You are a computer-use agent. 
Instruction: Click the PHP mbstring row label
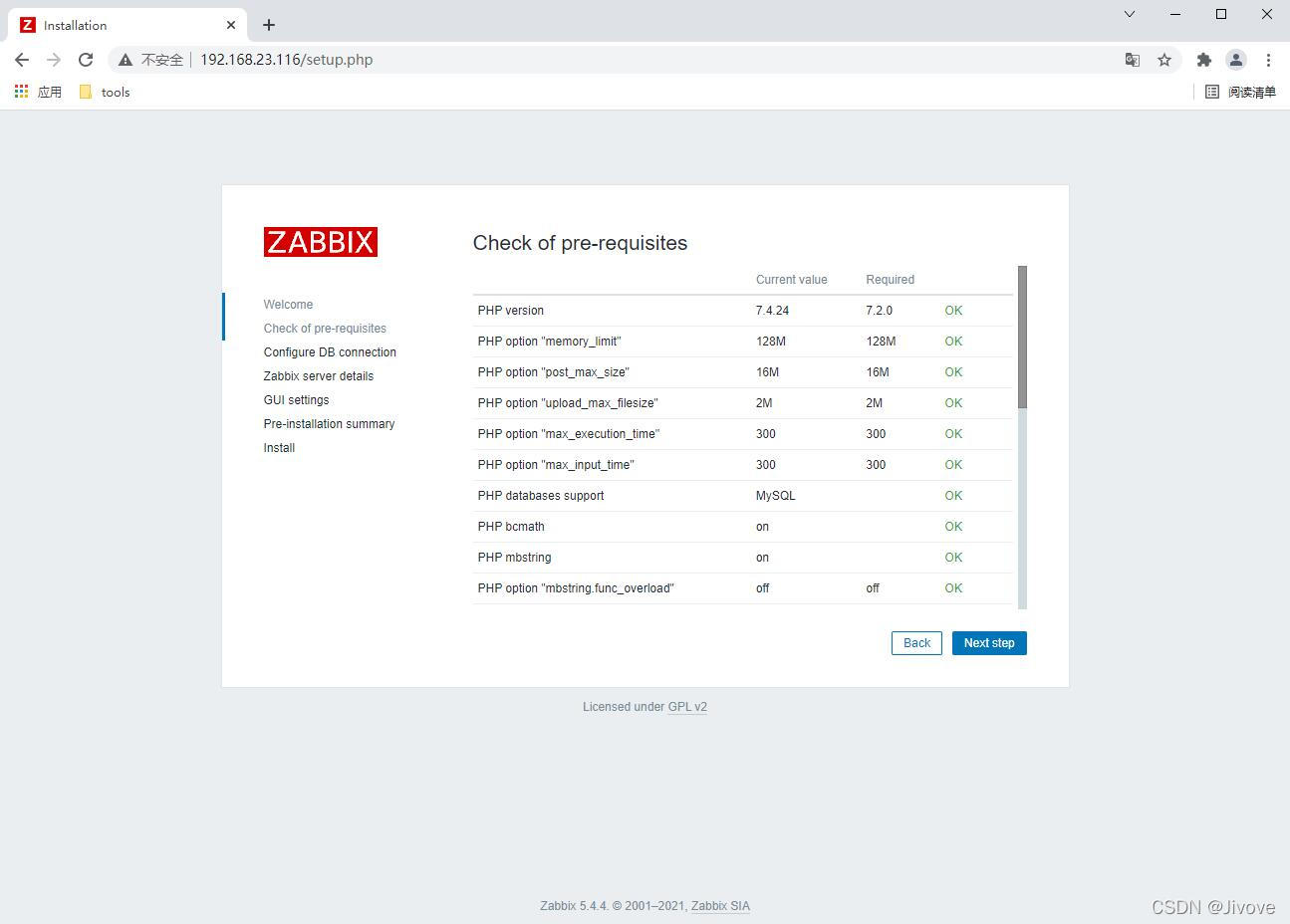pos(514,558)
